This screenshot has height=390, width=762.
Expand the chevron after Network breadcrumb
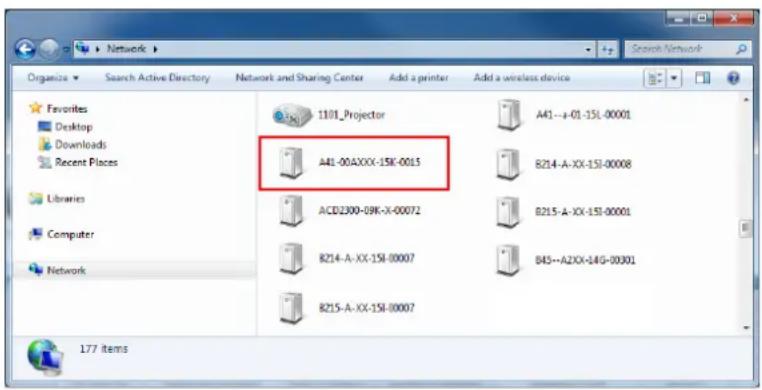(x=155, y=49)
